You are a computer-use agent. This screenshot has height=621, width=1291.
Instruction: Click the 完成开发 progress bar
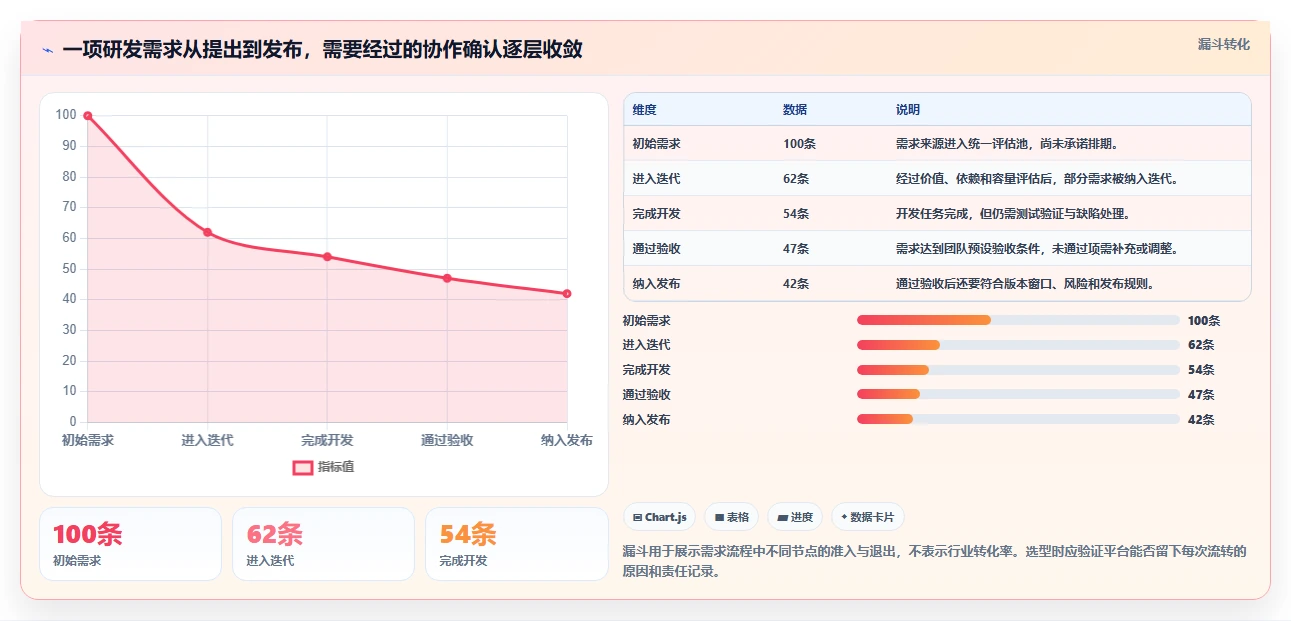1018,370
